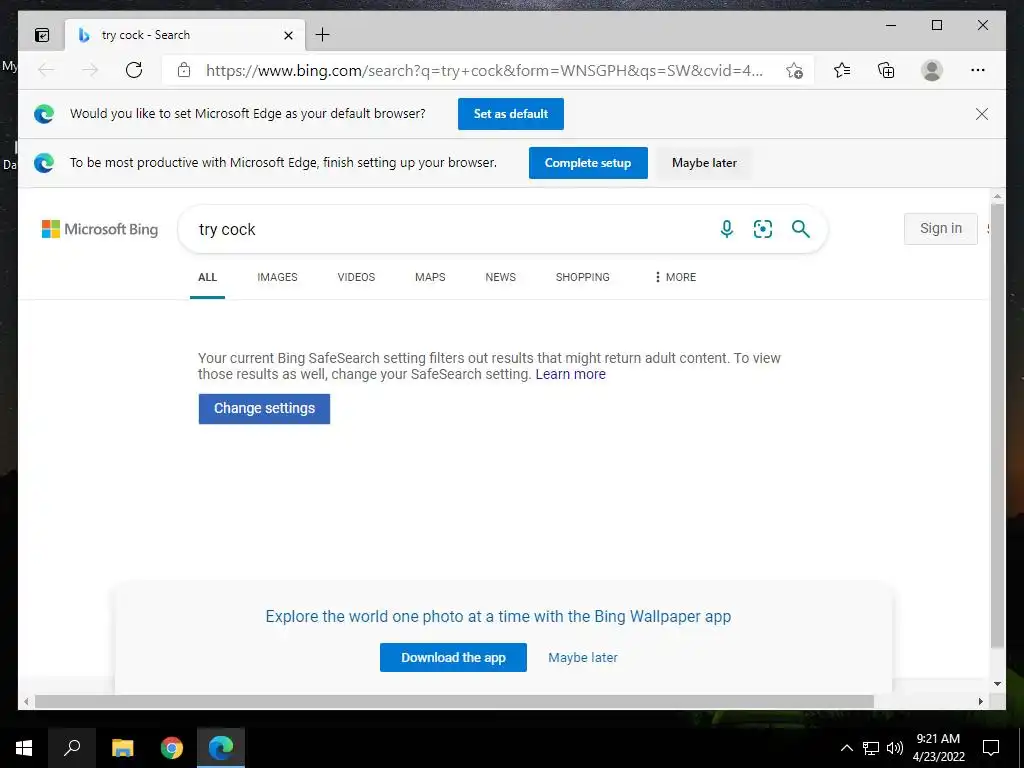This screenshot has height=768, width=1024.
Task: Dismiss the default browser prompt
Action: point(982,114)
